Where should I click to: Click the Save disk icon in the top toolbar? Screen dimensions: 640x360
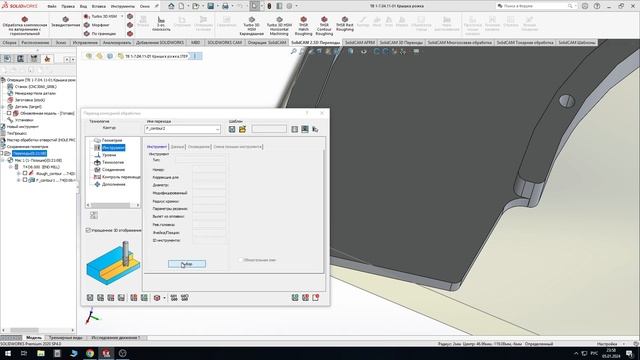click(x=211, y=6)
